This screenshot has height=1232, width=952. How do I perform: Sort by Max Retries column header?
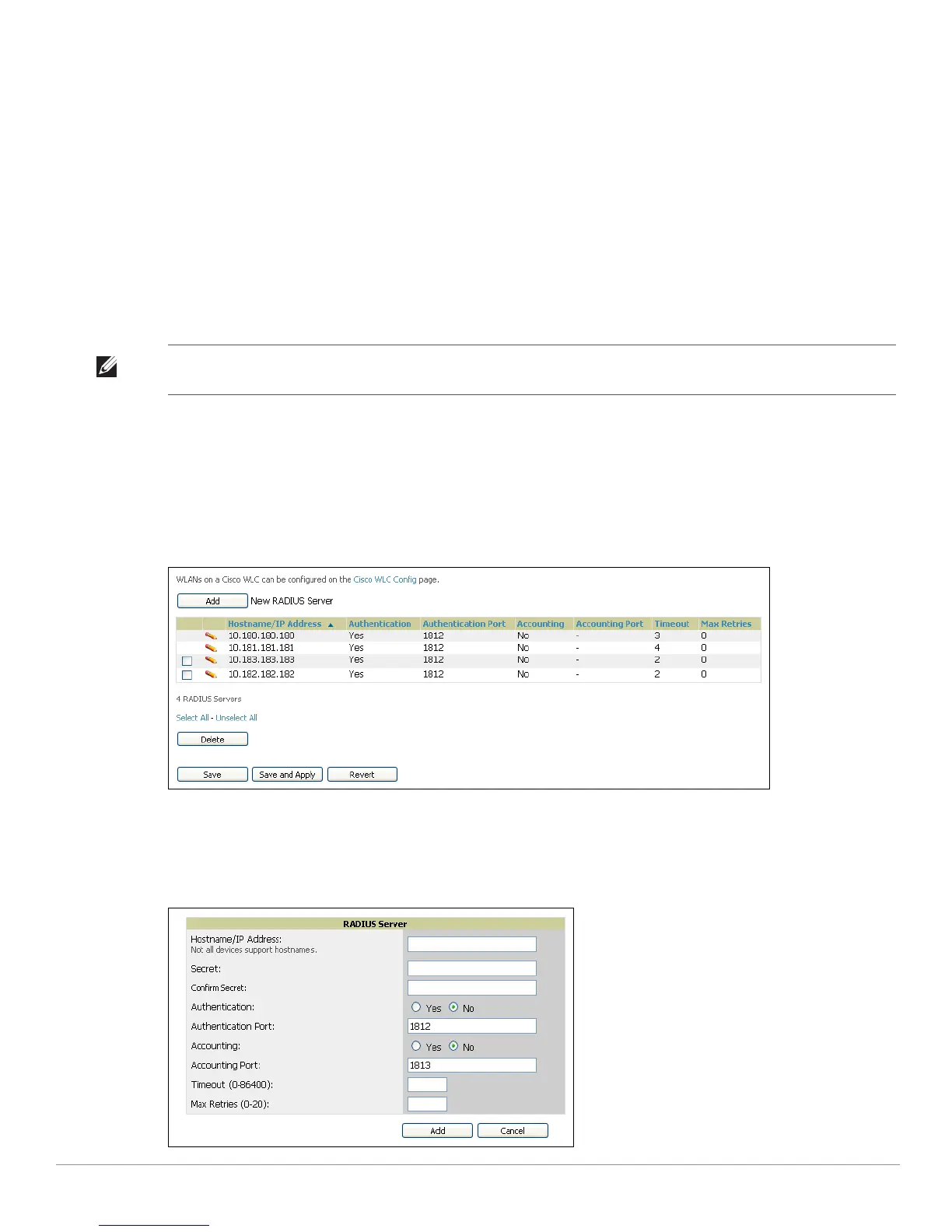point(726,624)
